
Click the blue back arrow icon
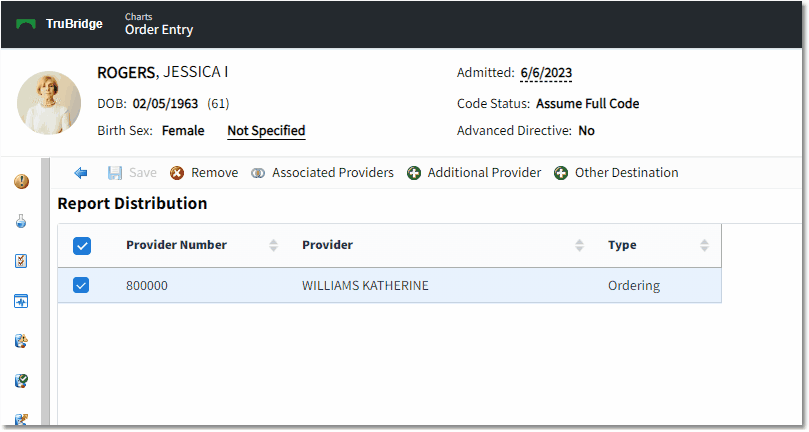pos(80,173)
